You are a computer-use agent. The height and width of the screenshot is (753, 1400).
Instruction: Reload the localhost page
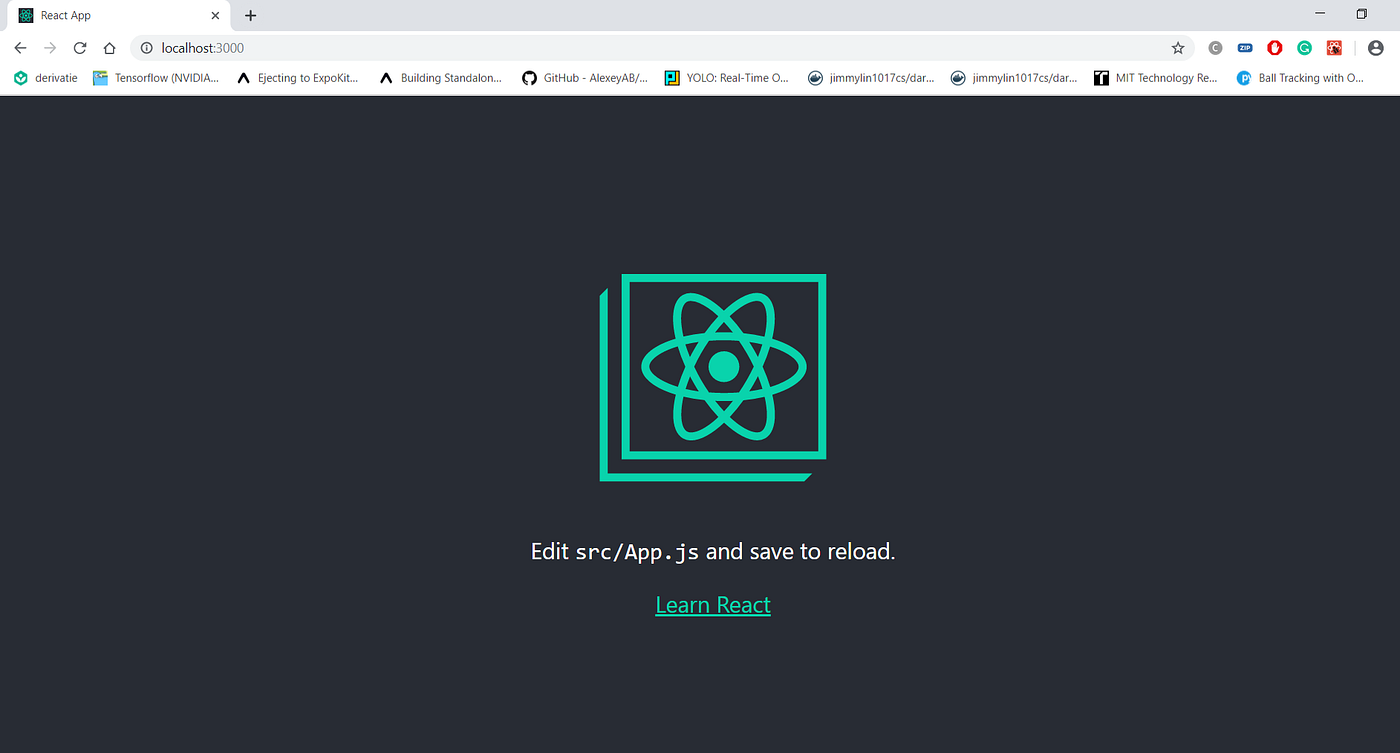pyautogui.click(x=80, y=48)
